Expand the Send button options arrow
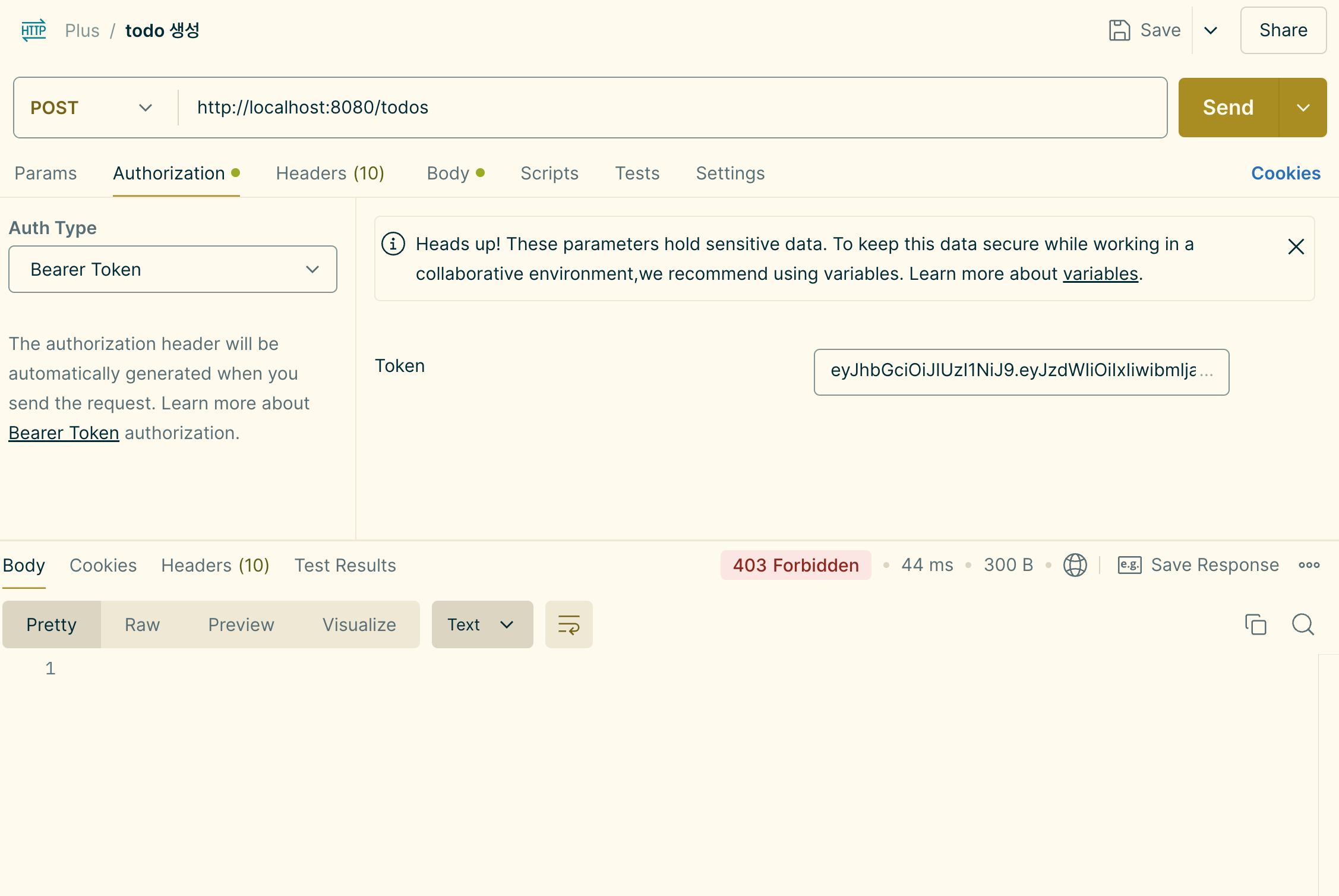 pos(1303,108)
